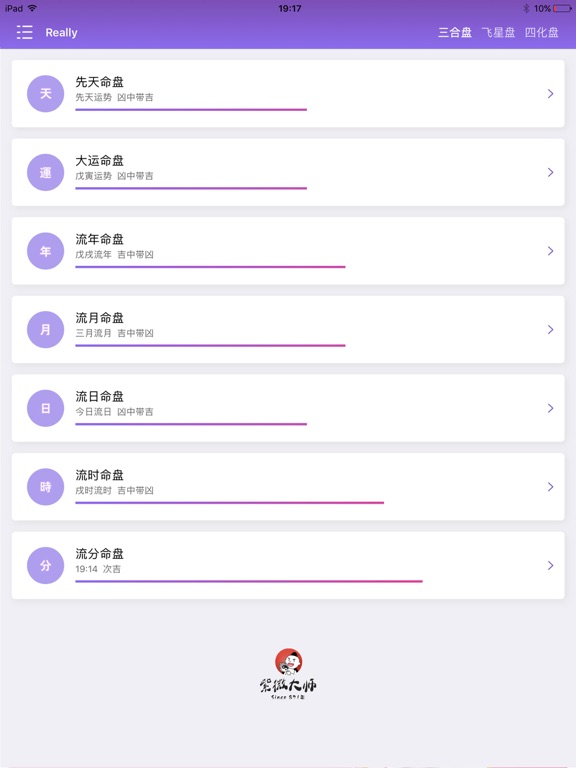Viewport: 576px width, 768px height.
Task: Tap the 月 circle icon
Action: (x=46, y=330)
